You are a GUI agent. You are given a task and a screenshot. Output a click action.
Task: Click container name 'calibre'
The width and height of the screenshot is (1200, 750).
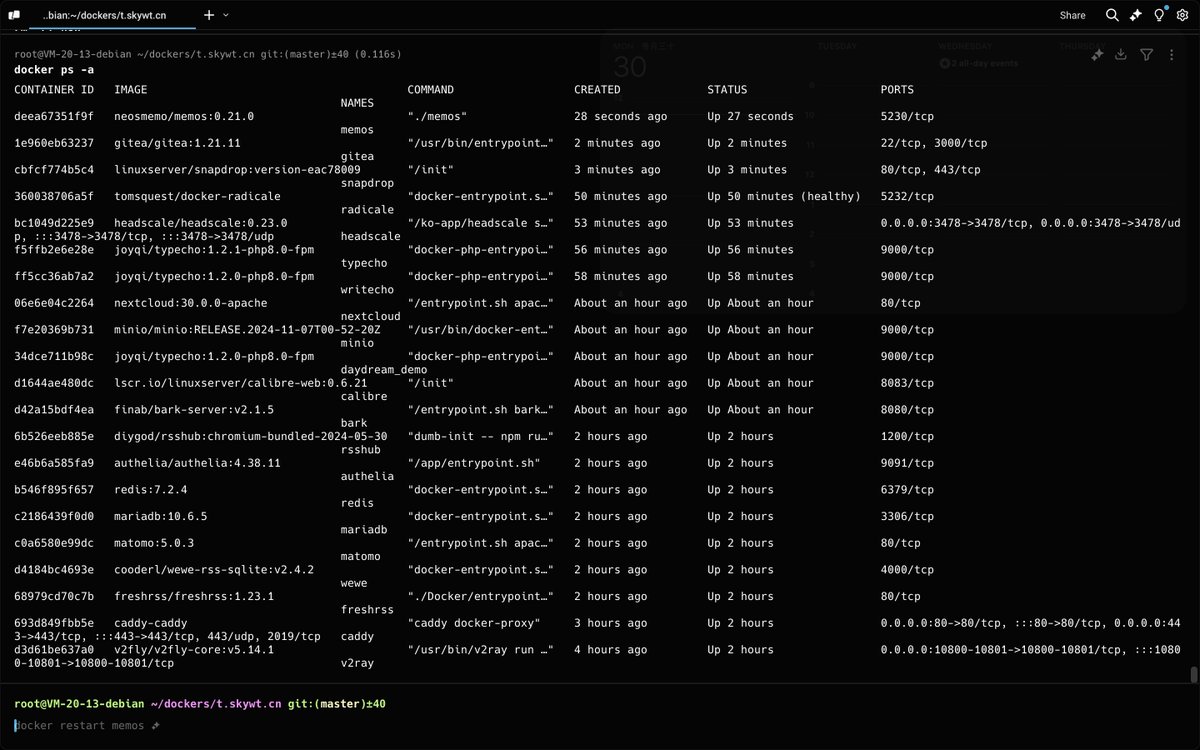coord(364,397)
